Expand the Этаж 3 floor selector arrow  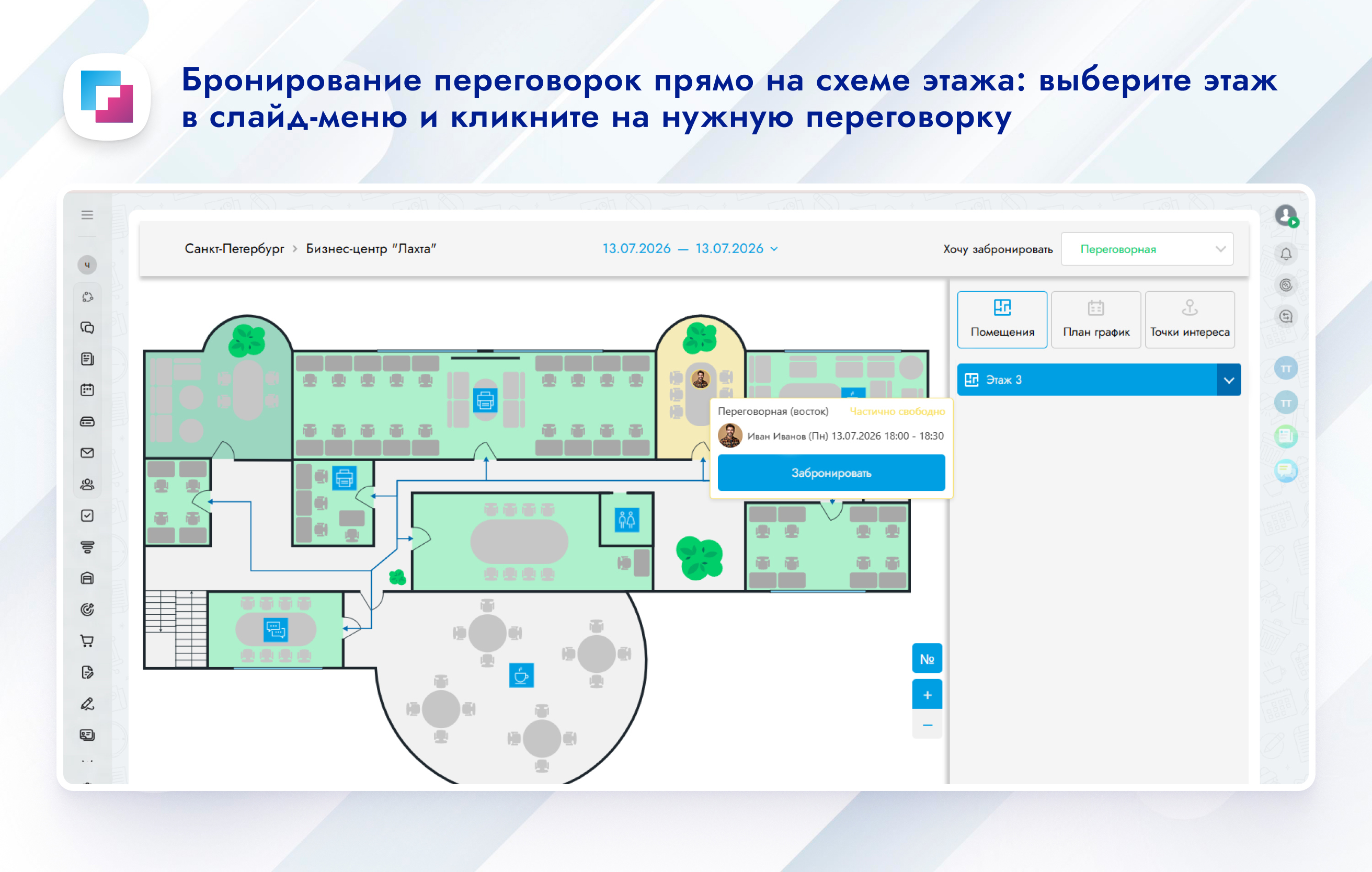[x=1229, y=380]
